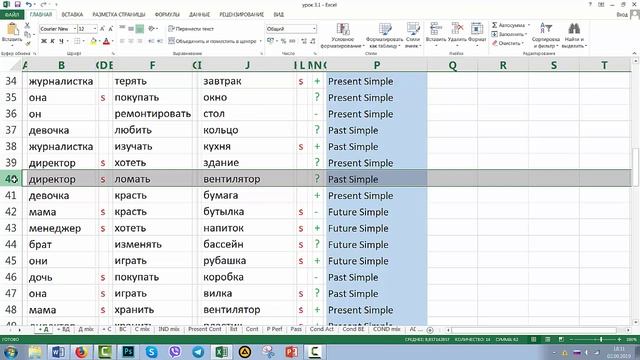Screen dimensions: 640x360
Task: Open the Общий number format dropdown
Action: pyautogui.click(x=314, y=29)
